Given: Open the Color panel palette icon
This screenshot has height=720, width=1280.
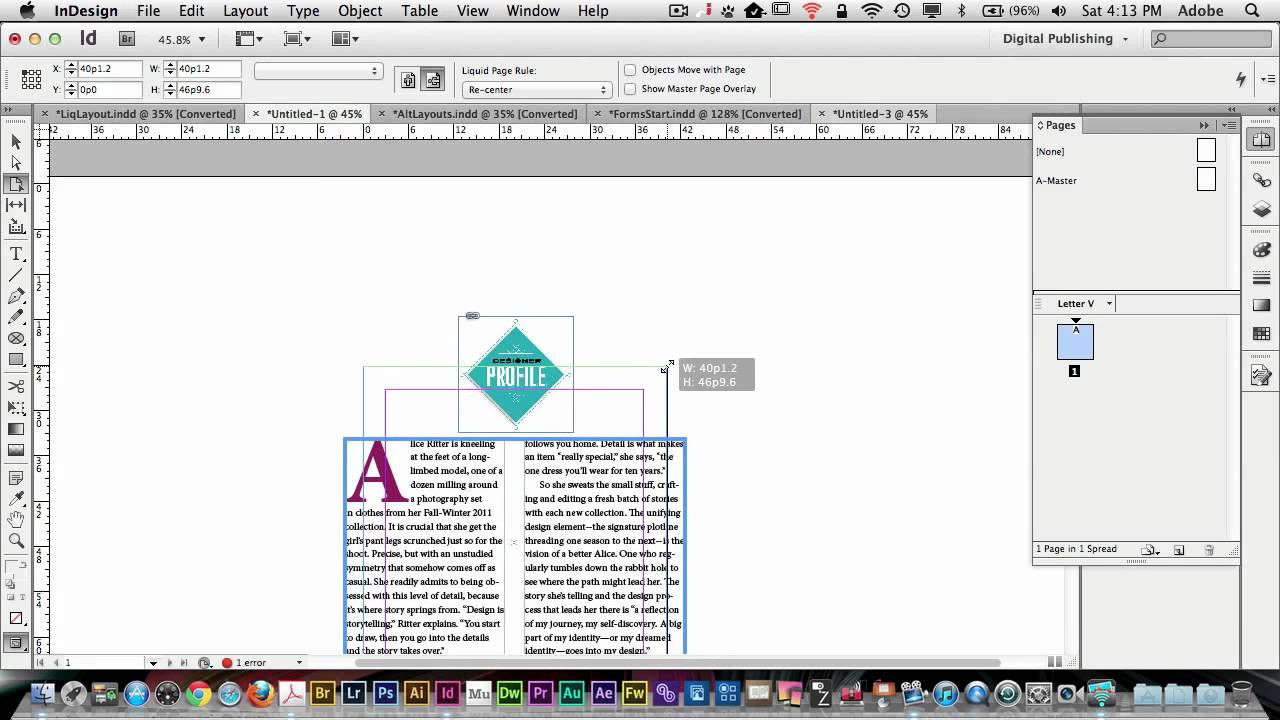Looking at the screenshot, I should pyautogui.click(x=1261, y=249).
